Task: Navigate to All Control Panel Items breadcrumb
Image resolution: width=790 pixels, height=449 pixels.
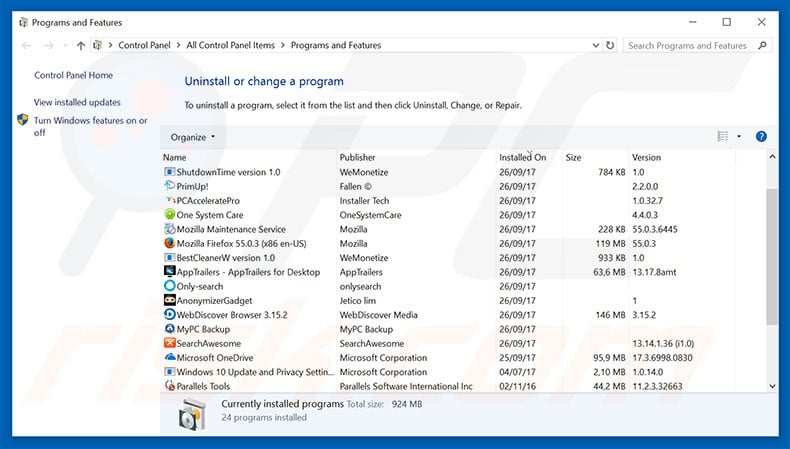Action: pyautogui.click(x=231, y=45)
